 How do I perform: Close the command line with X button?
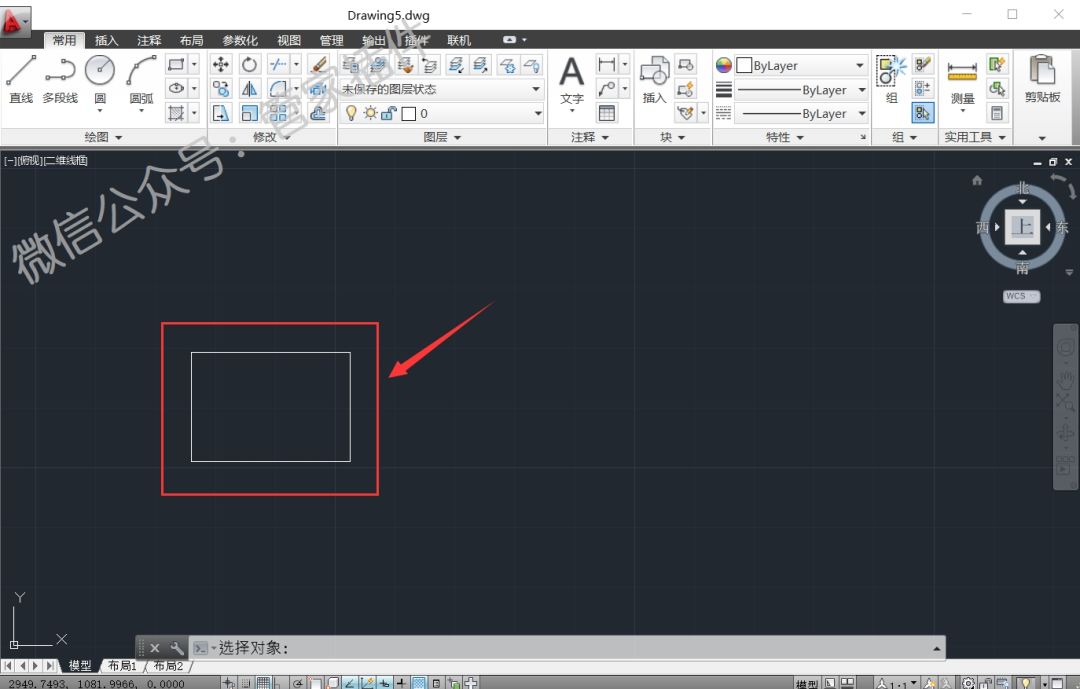pyautogui.click(x=155, y=648)
